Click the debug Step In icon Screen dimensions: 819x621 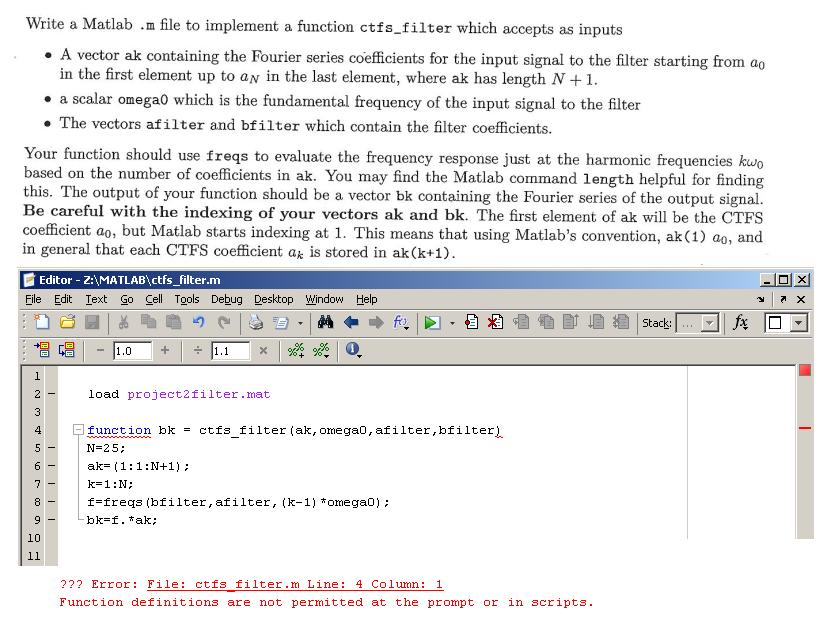(546, 322)
